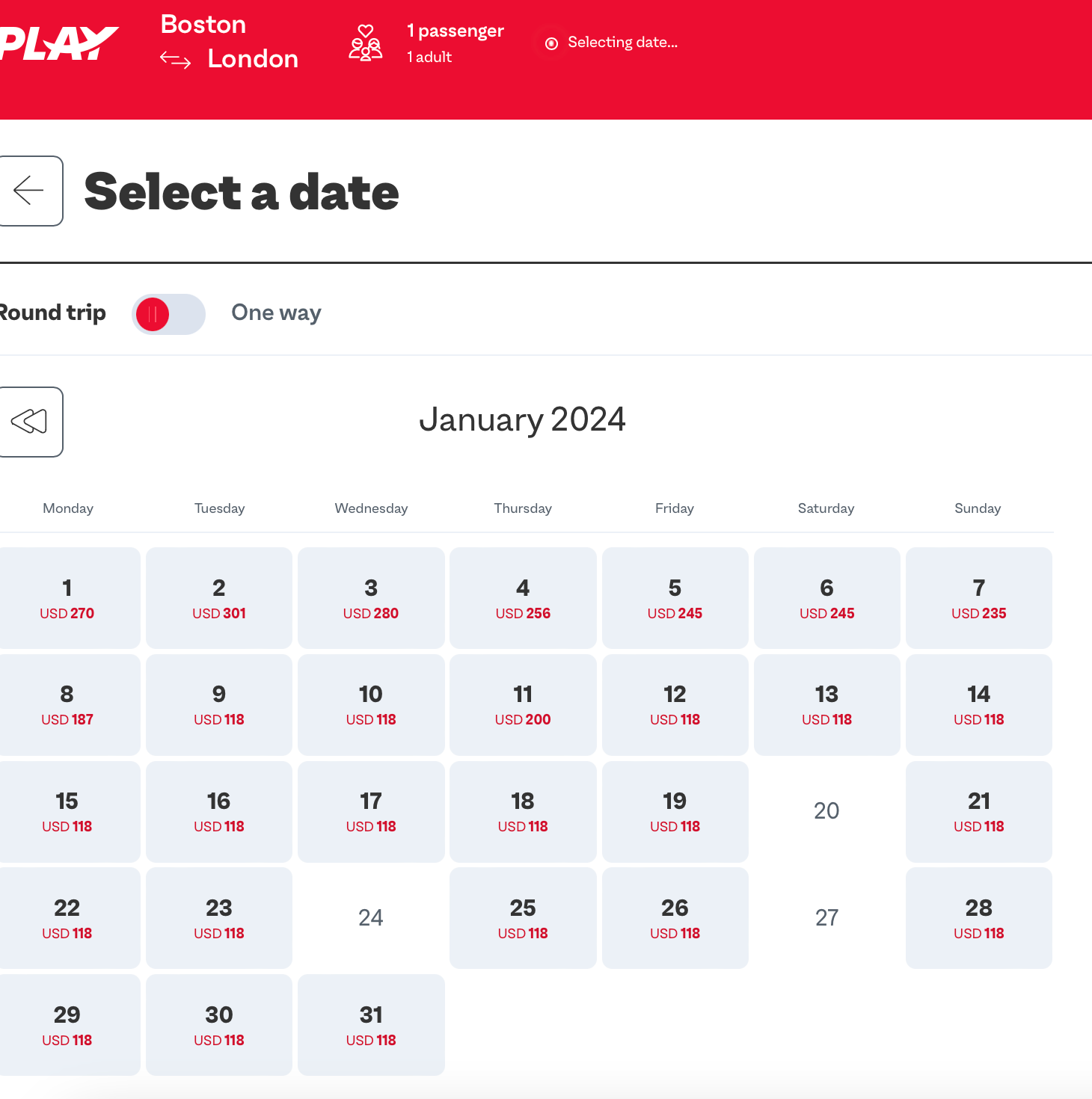
Task: Click the back arrow beside Select a date
Action: pos(30,191)
